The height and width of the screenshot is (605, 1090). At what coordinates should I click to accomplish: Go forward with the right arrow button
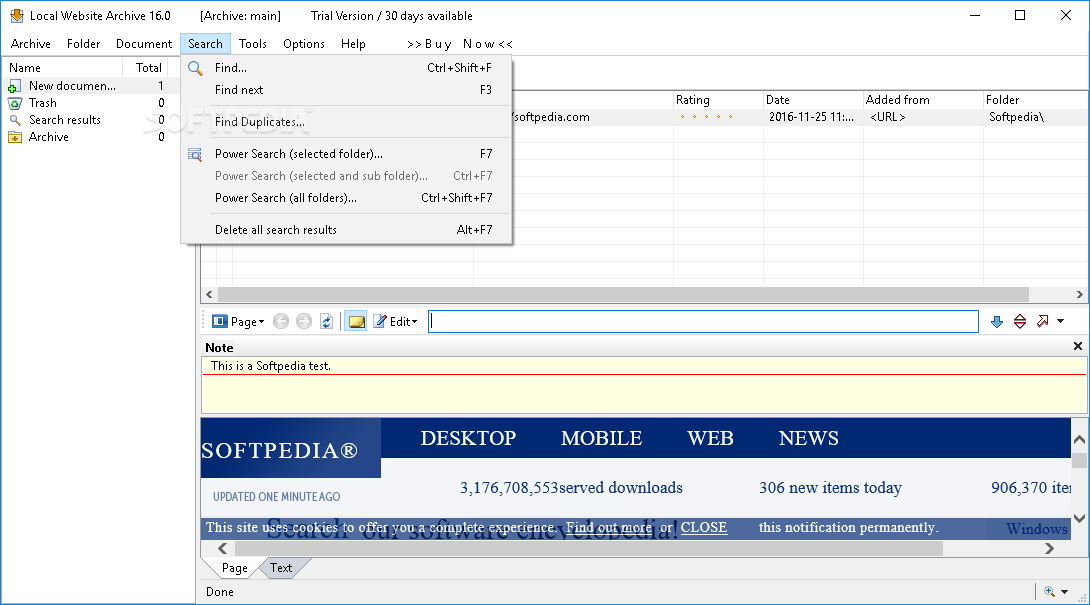point(304,321)
